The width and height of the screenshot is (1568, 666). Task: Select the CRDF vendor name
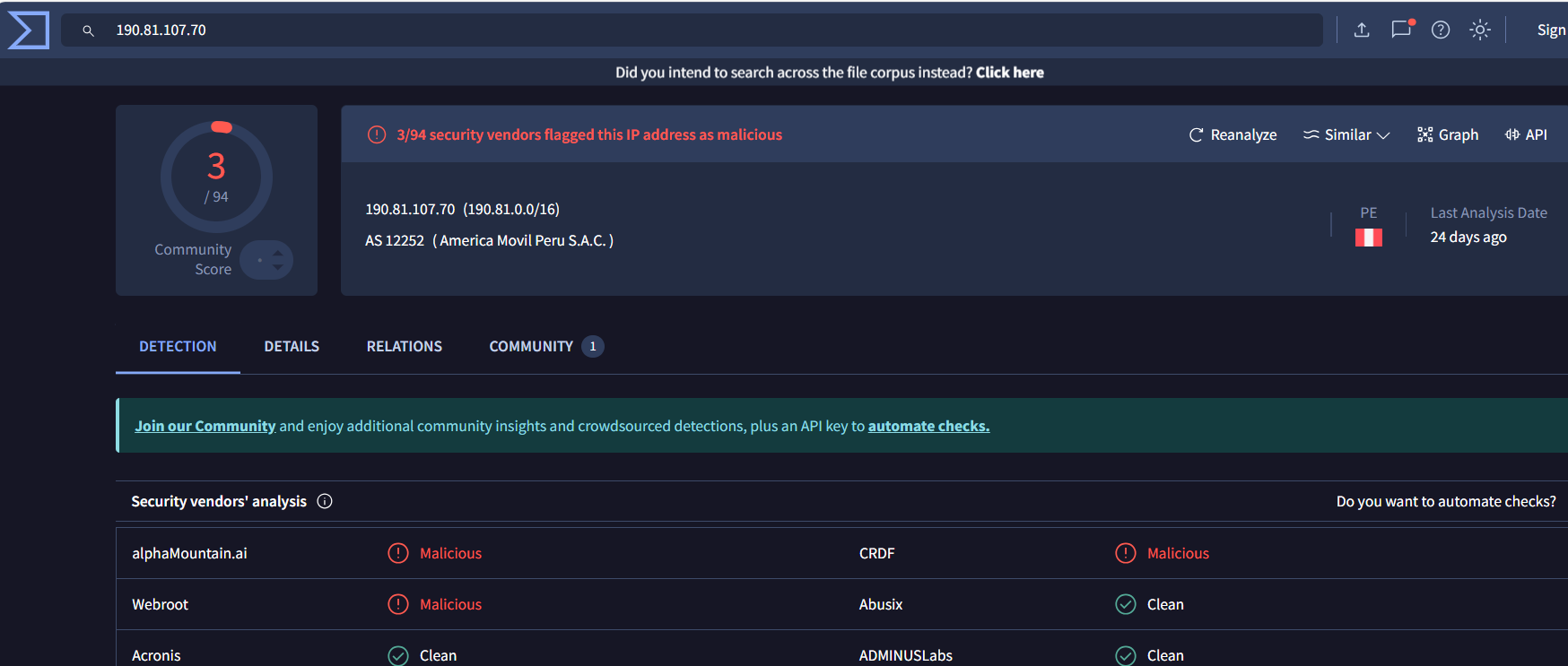[876, 553]
